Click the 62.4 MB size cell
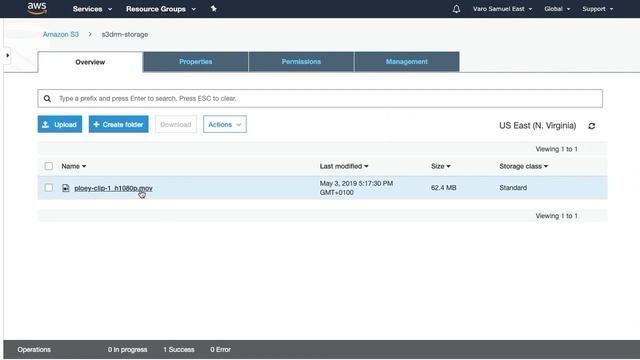 point(443,188)
